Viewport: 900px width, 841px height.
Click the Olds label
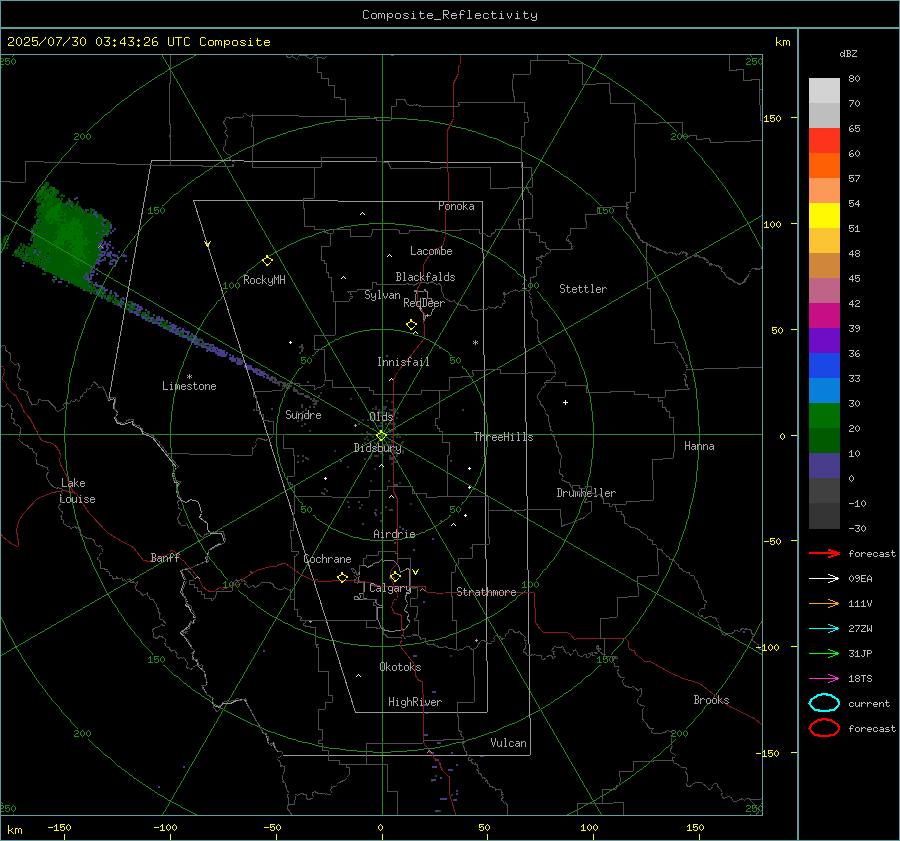click(381, 416)
